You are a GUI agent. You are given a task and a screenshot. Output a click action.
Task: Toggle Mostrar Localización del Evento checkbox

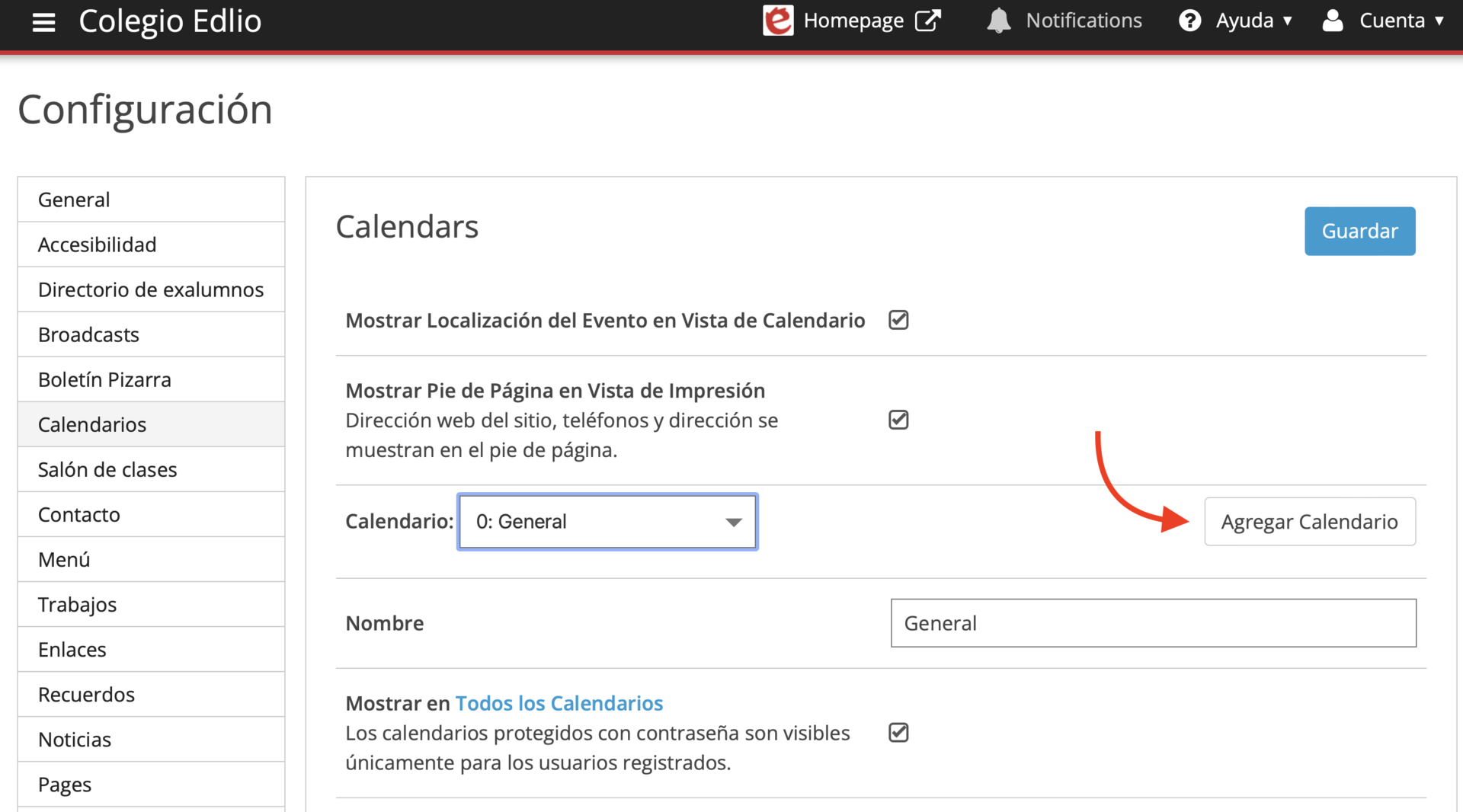[898, 320]
